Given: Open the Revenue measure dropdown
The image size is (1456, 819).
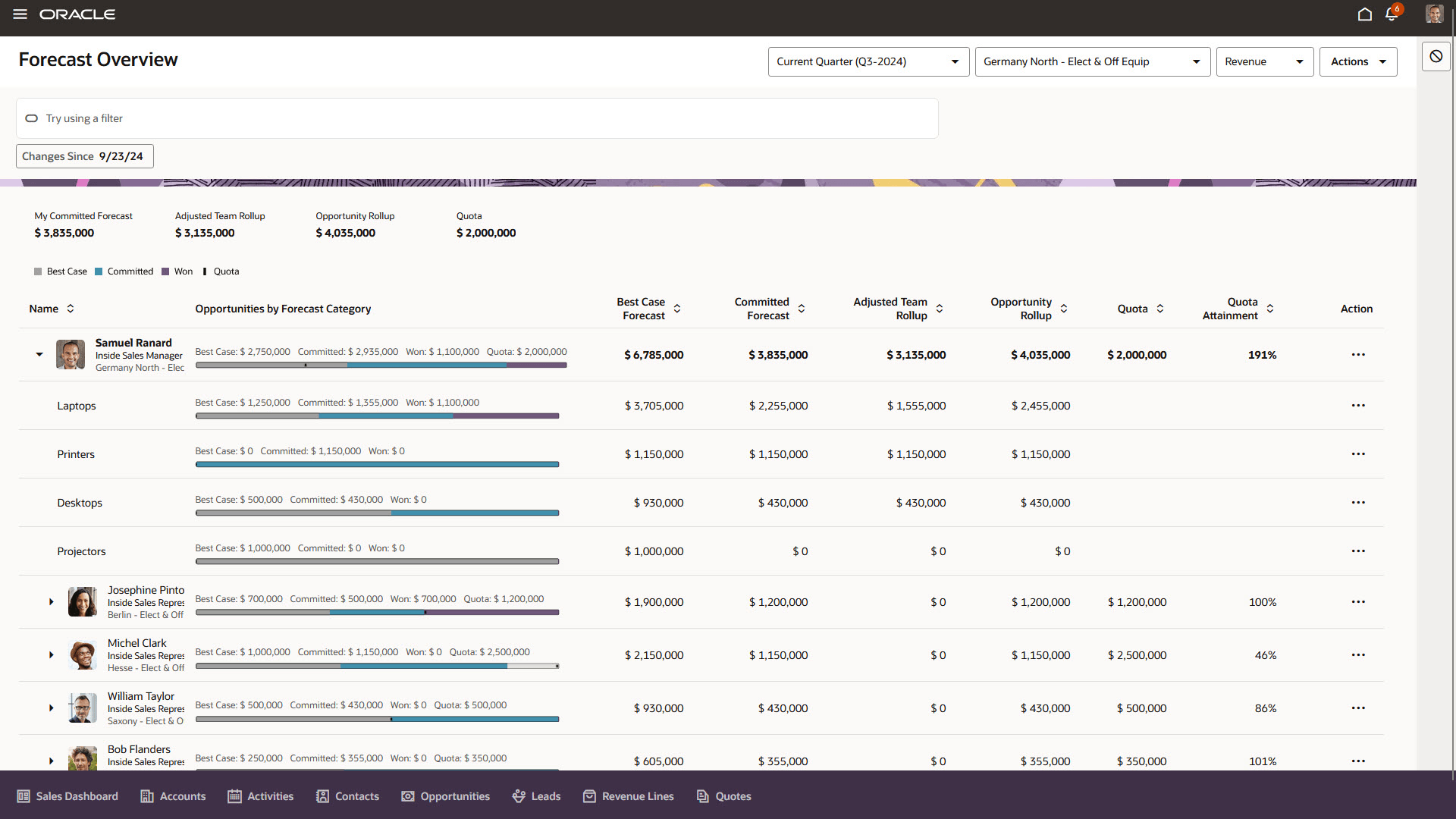Looking at the screenshot, I should point(1263,61).
